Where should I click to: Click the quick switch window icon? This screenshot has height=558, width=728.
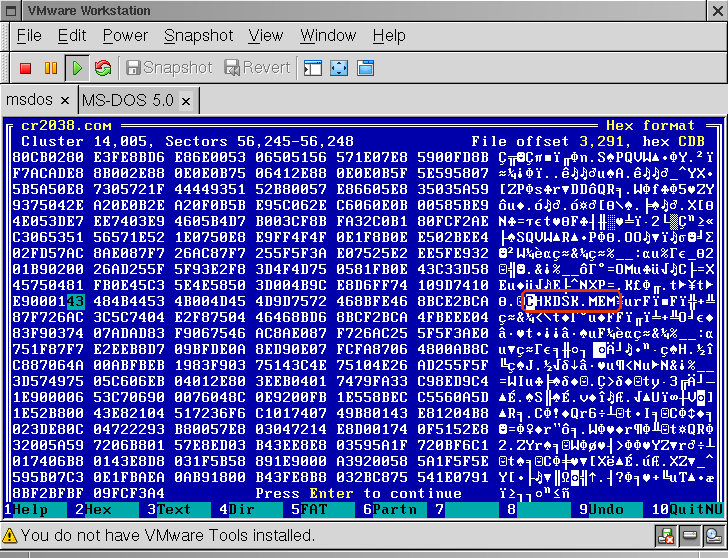[x=365, y=68]
